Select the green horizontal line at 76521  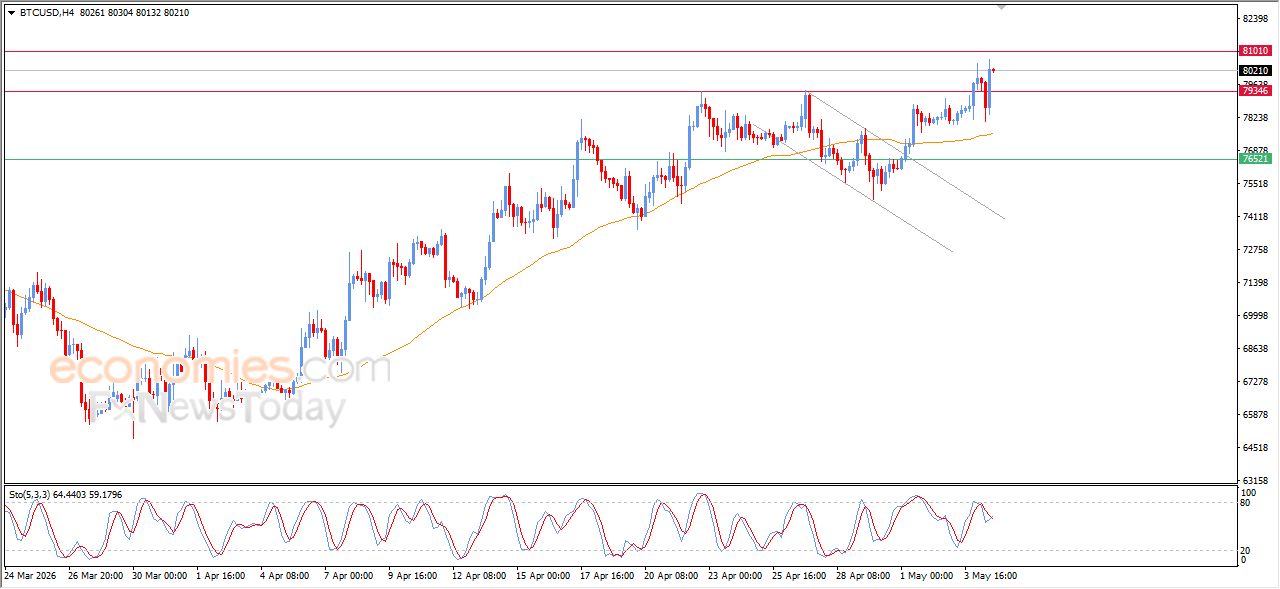(x=620, y=159)
